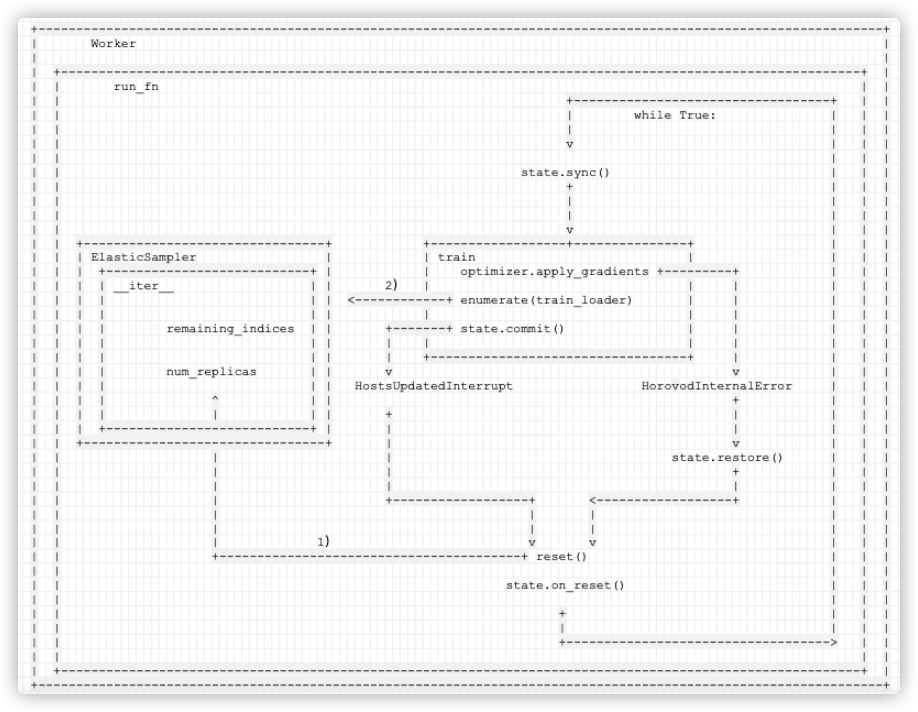918x712 pixels.
Task: Click HorovodInternalError label
Action: (x=717, y=386)
